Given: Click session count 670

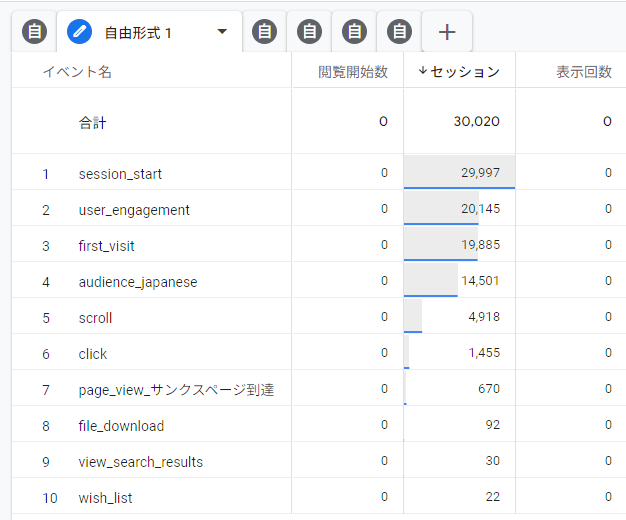Looking at the screenshot, I should pos(489,389).
